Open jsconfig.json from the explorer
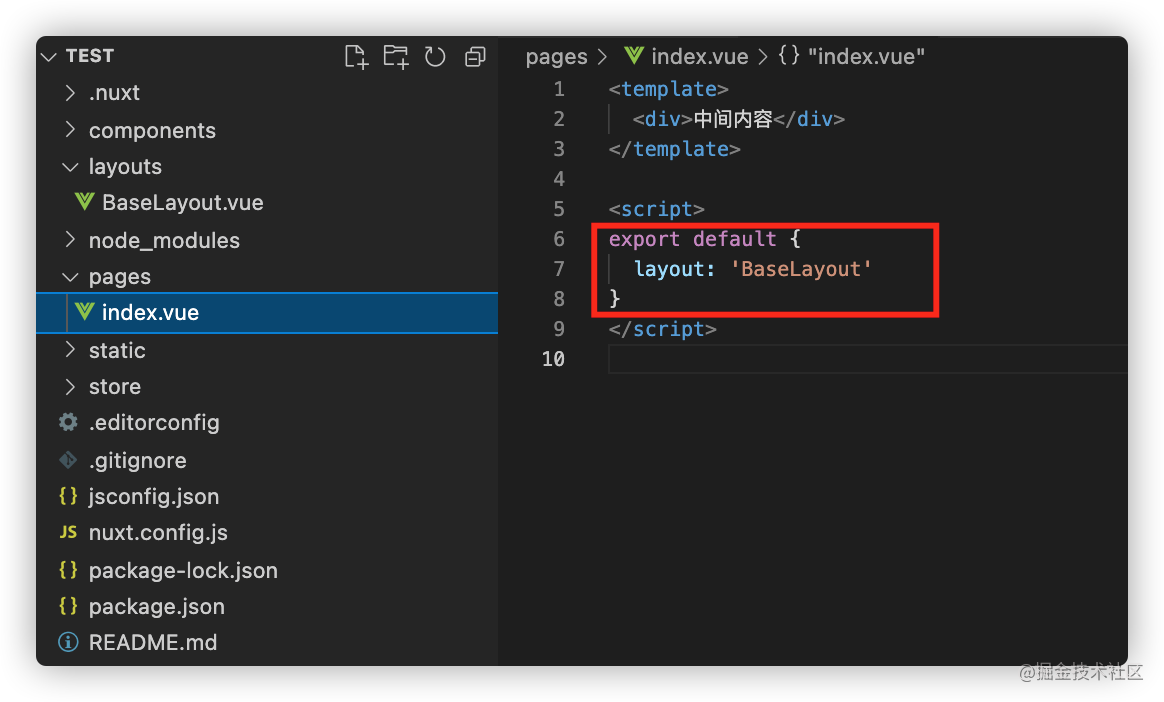Screen dimensions: 1164x702 point(153,496)
